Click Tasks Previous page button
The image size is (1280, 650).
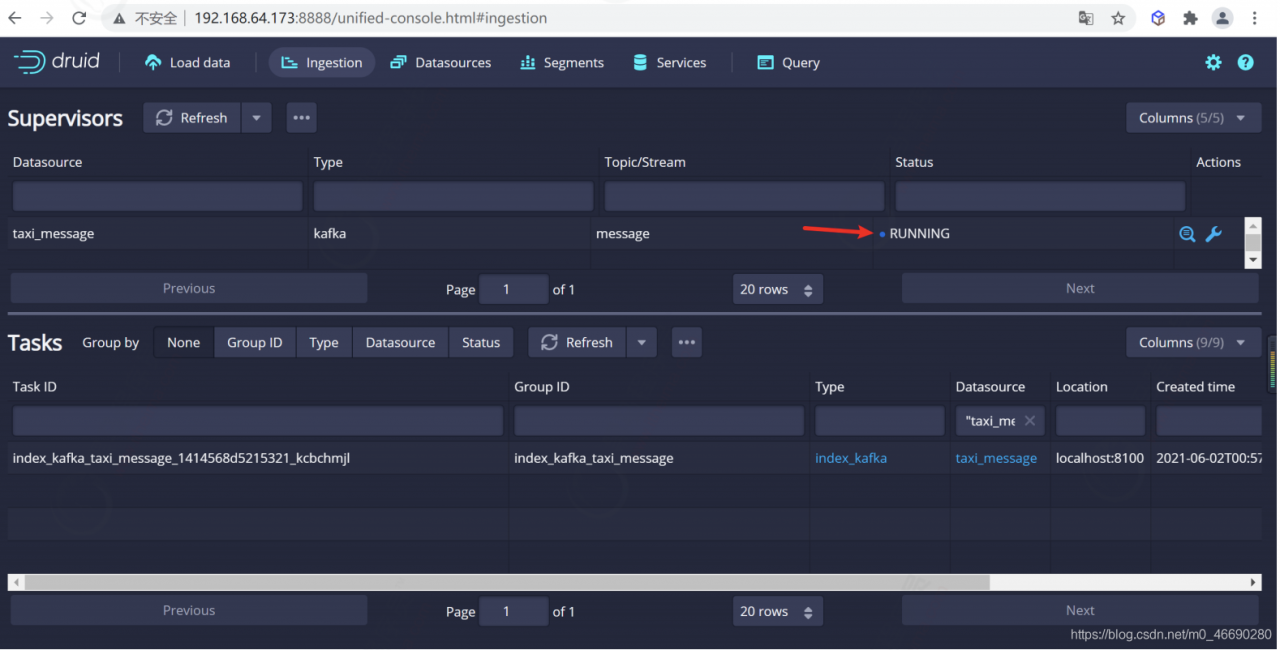tap(189, 610)
